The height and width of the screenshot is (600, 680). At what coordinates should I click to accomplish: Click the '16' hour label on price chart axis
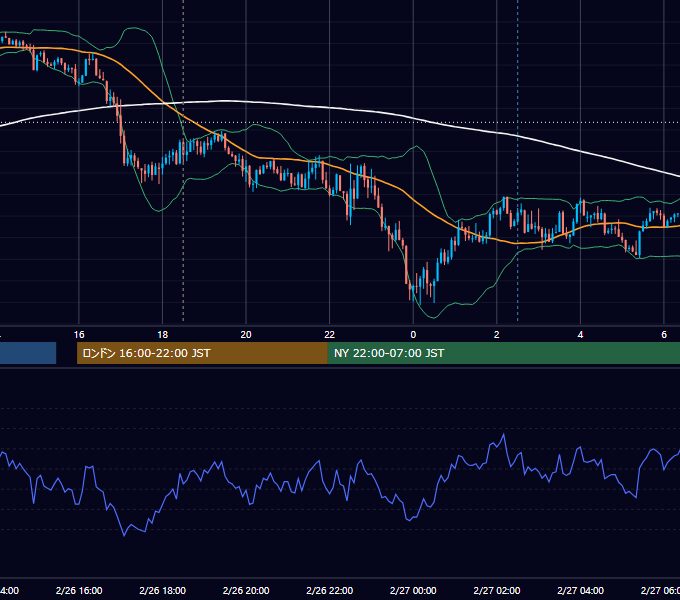[x=79, y=335]
